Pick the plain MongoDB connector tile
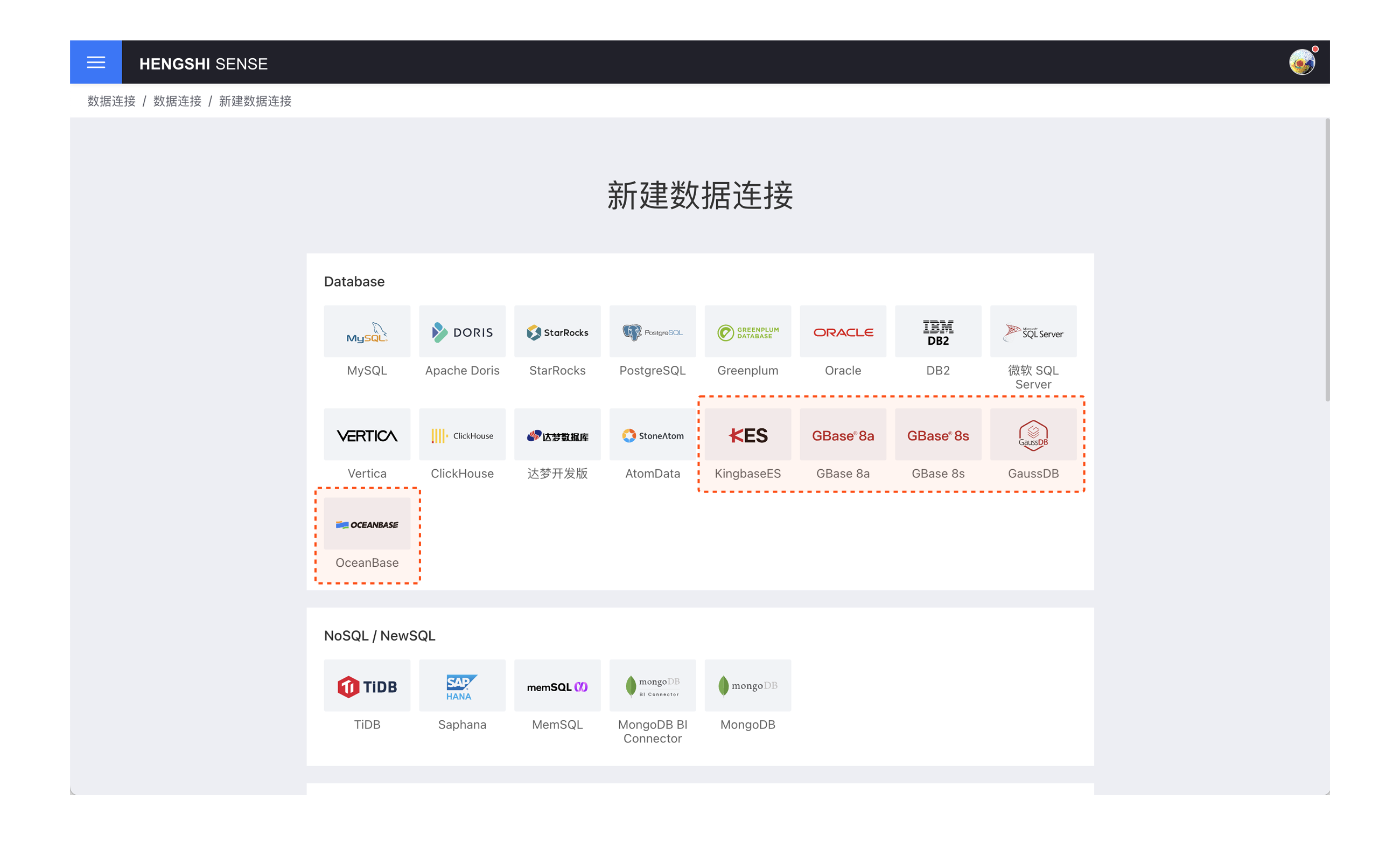 pos(747,685)
